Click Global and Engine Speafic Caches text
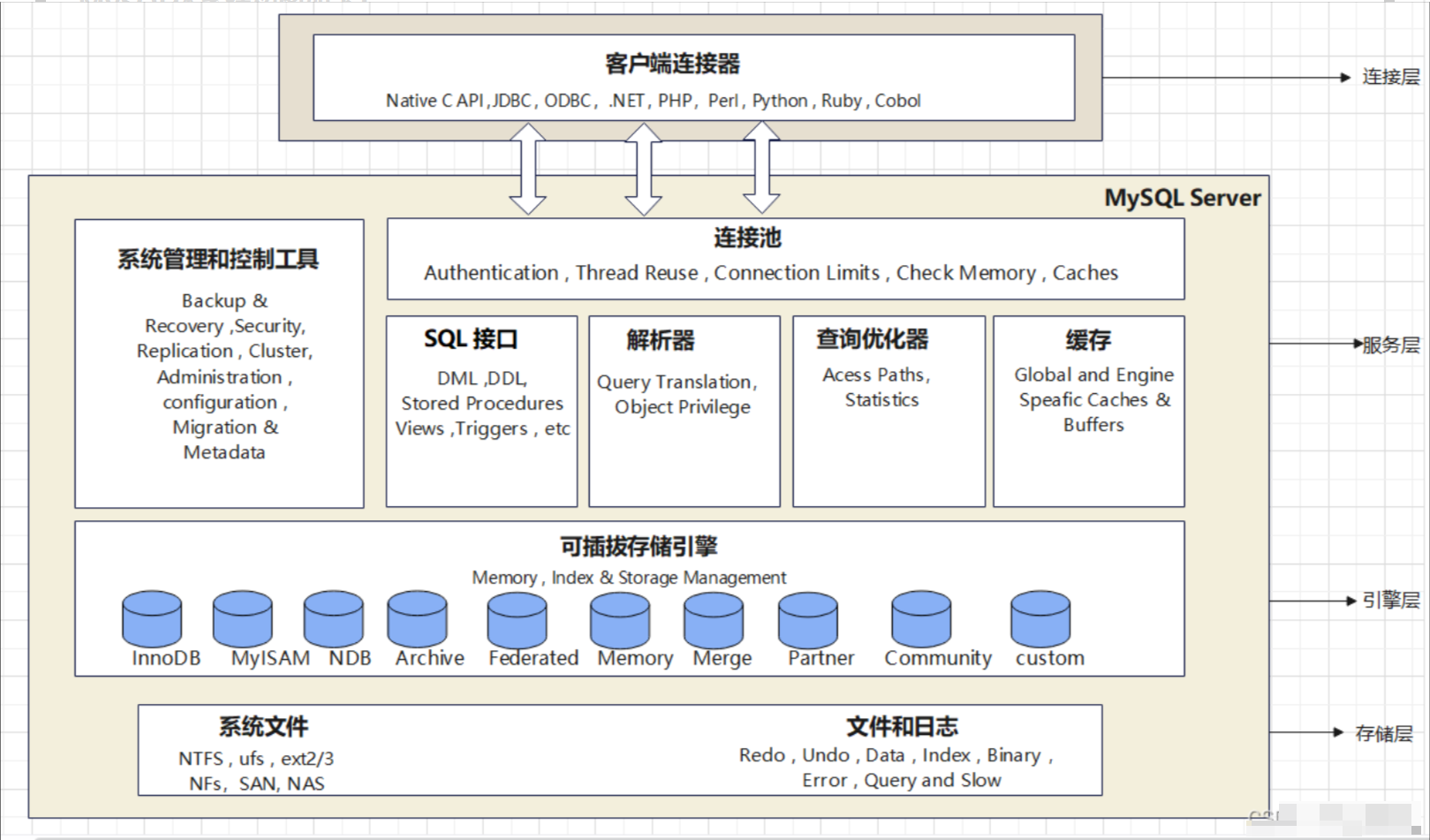Screen dimensions: 1430x840 (x=1093, y=399)
